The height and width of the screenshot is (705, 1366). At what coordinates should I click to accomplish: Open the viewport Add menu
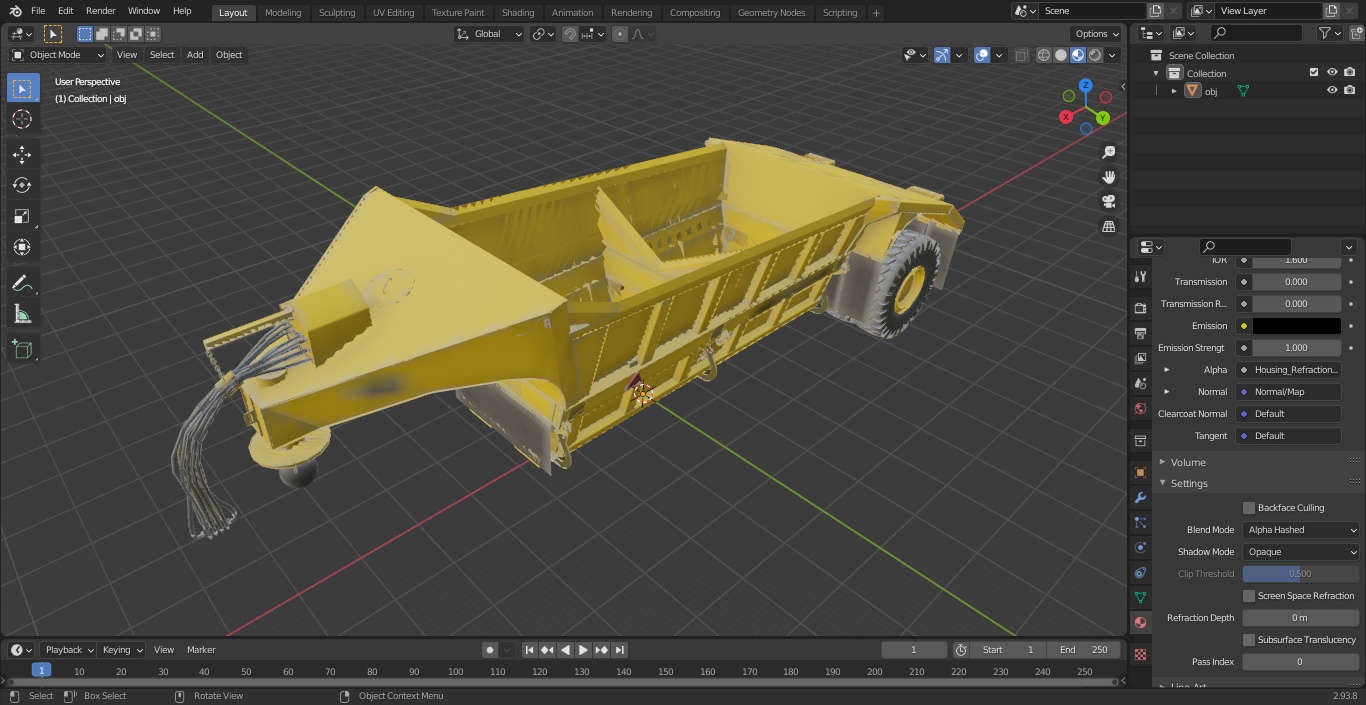[195, 55]
